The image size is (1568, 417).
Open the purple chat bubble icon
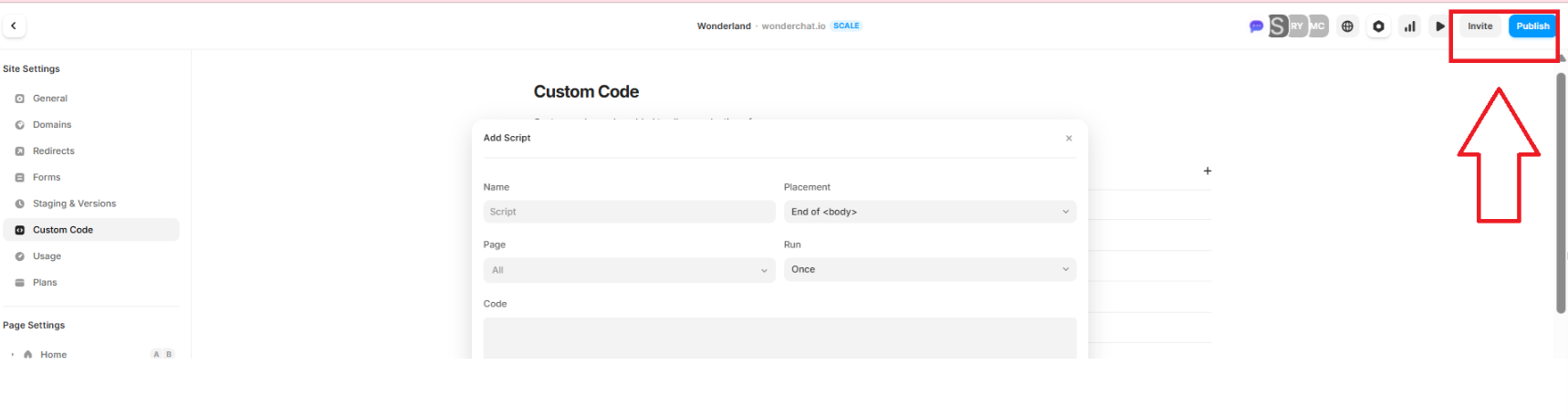click(x=1256, y=26)
